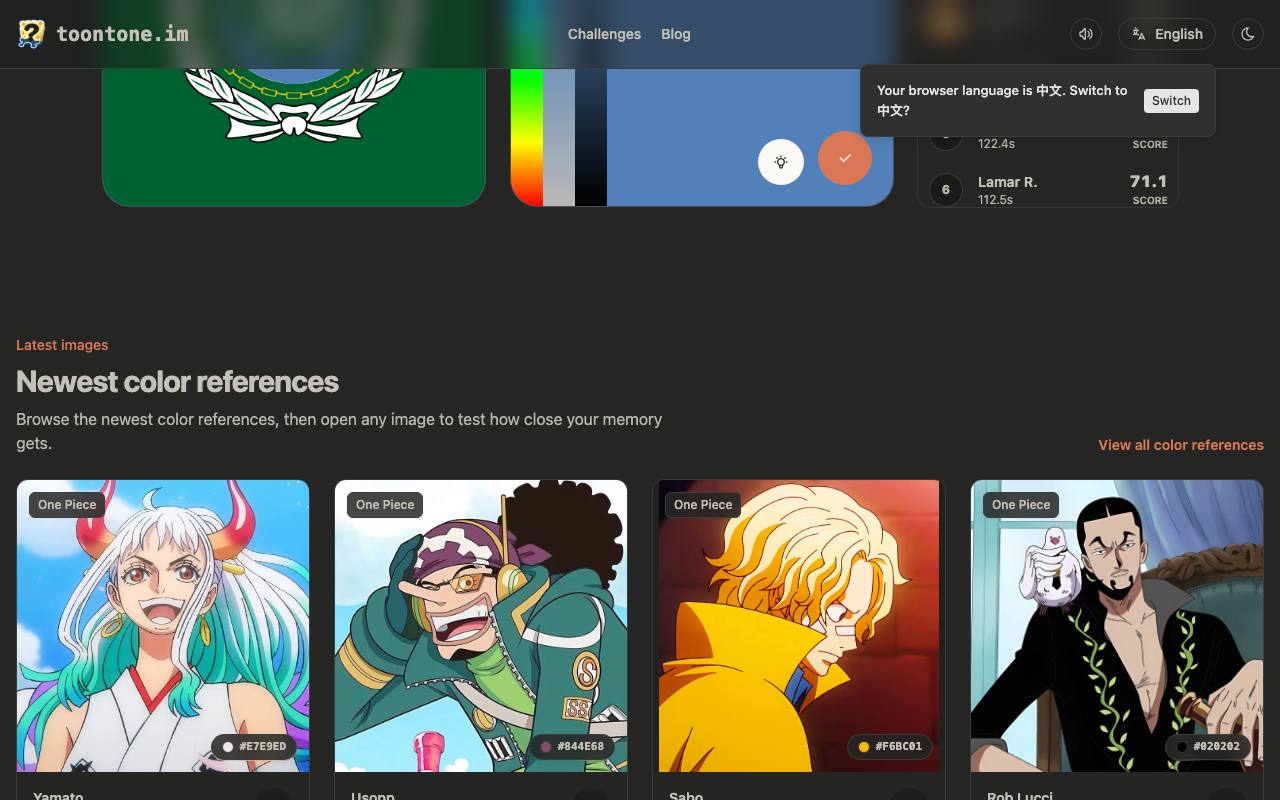Click the 71.1 score value

1148,181
